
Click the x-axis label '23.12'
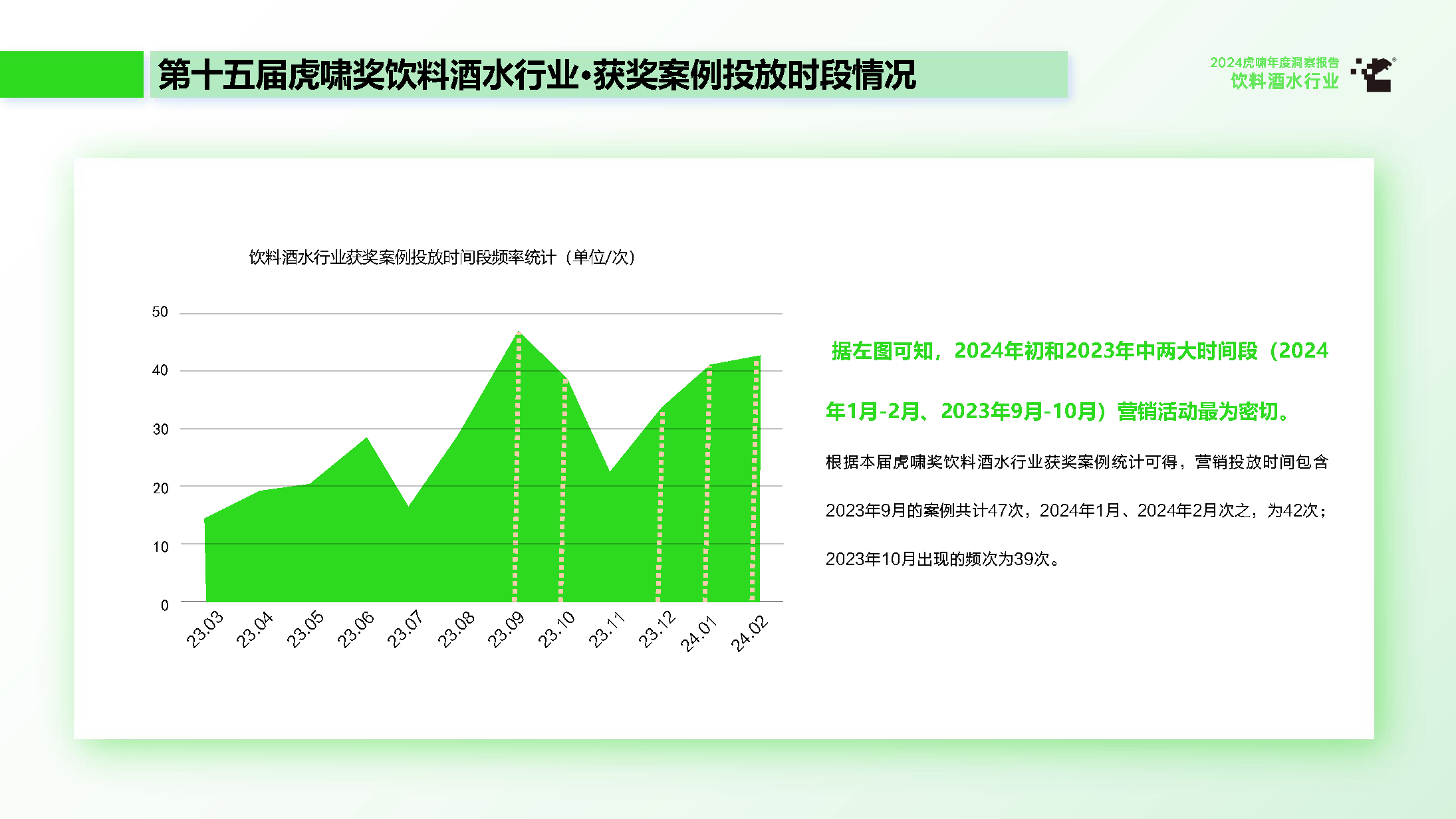tap(658, 630)
